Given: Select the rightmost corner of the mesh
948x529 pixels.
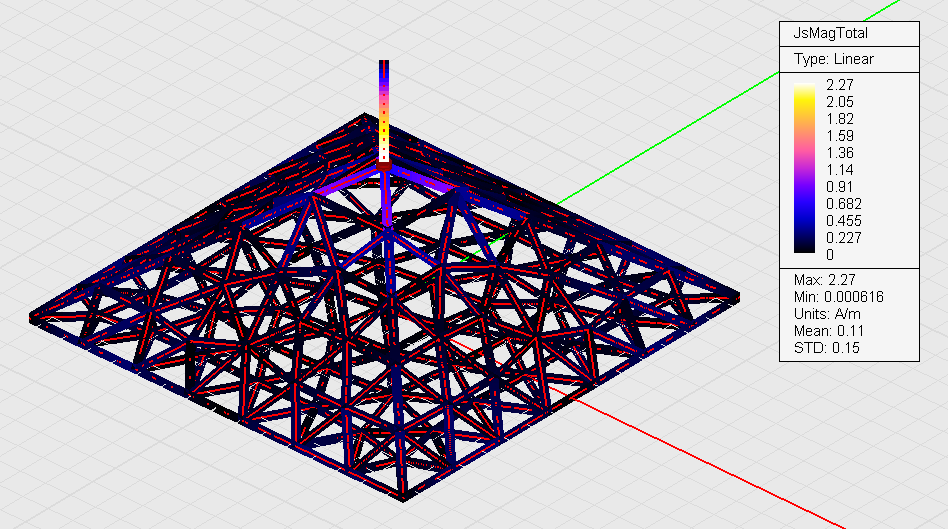Looking at the screenshot, I should 737,296.
